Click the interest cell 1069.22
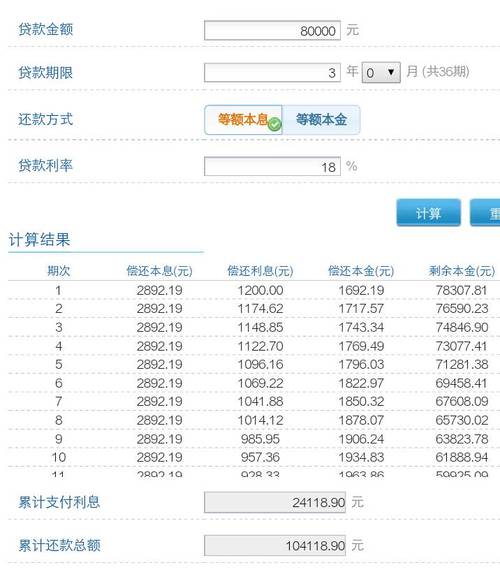 point(260,383)
